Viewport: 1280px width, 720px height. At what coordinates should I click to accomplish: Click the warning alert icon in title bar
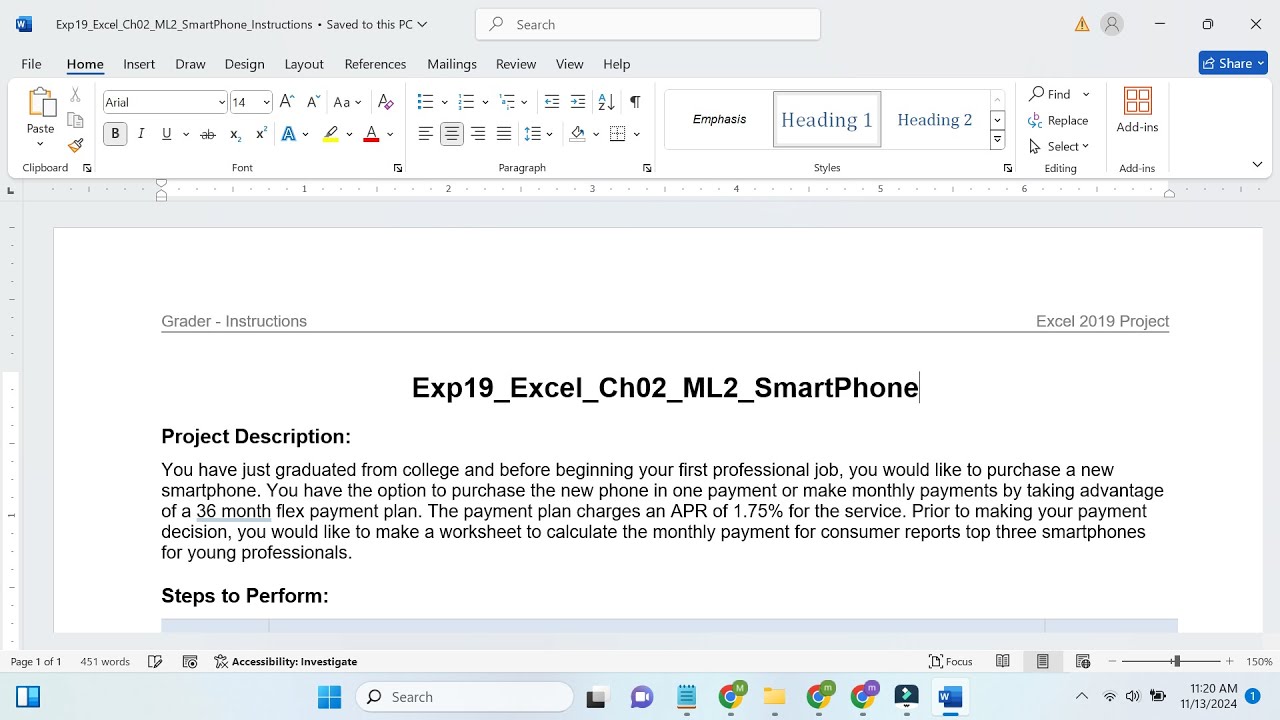[x=1082, y=24]
